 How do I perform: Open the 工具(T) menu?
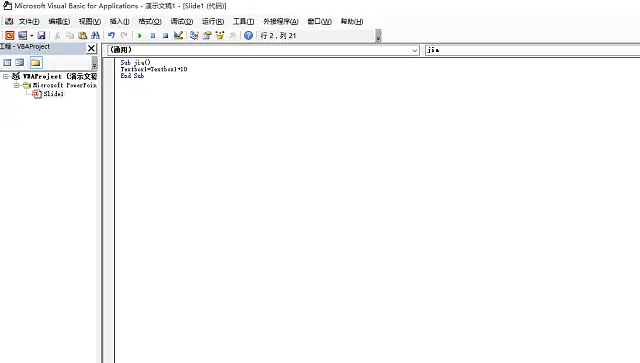tap(243, 21)
